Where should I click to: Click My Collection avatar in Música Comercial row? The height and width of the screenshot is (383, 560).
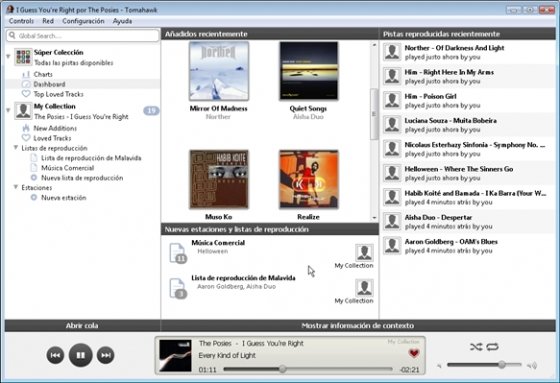pos(364,253)
